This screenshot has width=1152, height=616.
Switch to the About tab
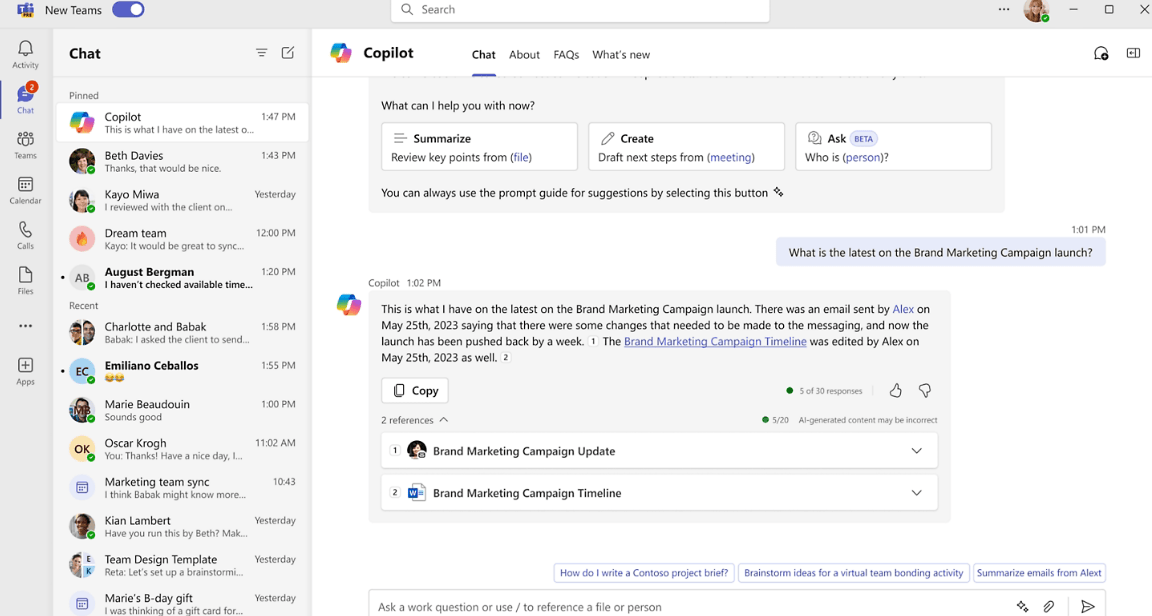[524, 54]
